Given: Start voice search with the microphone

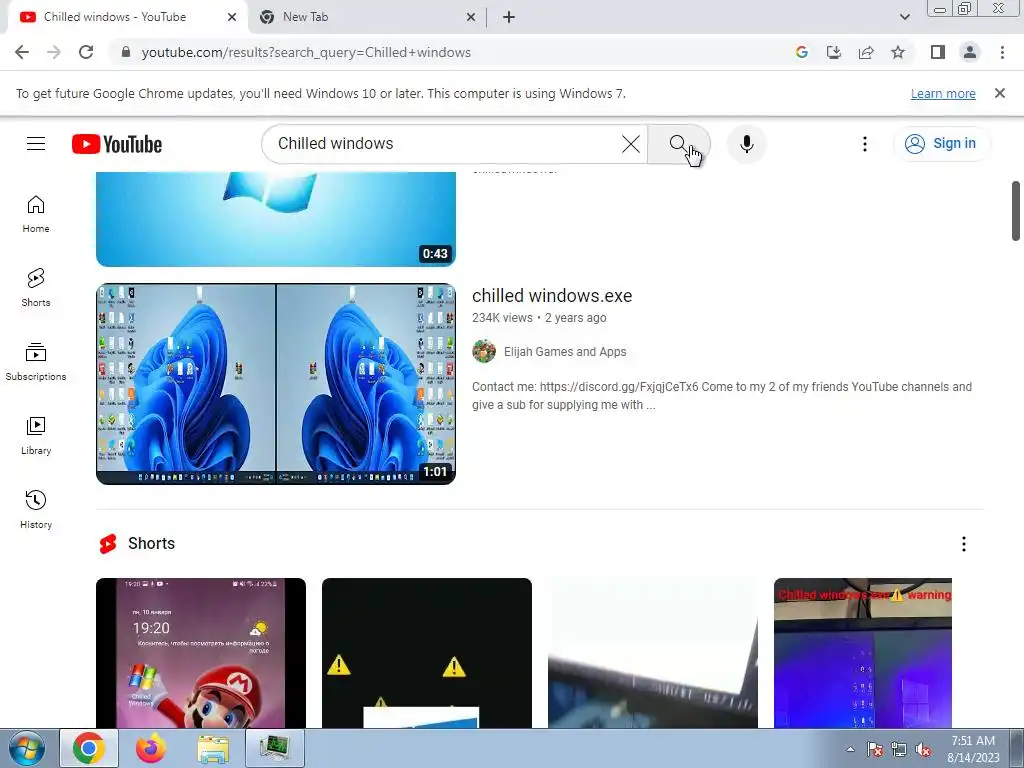Looking at the screenshot, I should click(x=746, y=144).
